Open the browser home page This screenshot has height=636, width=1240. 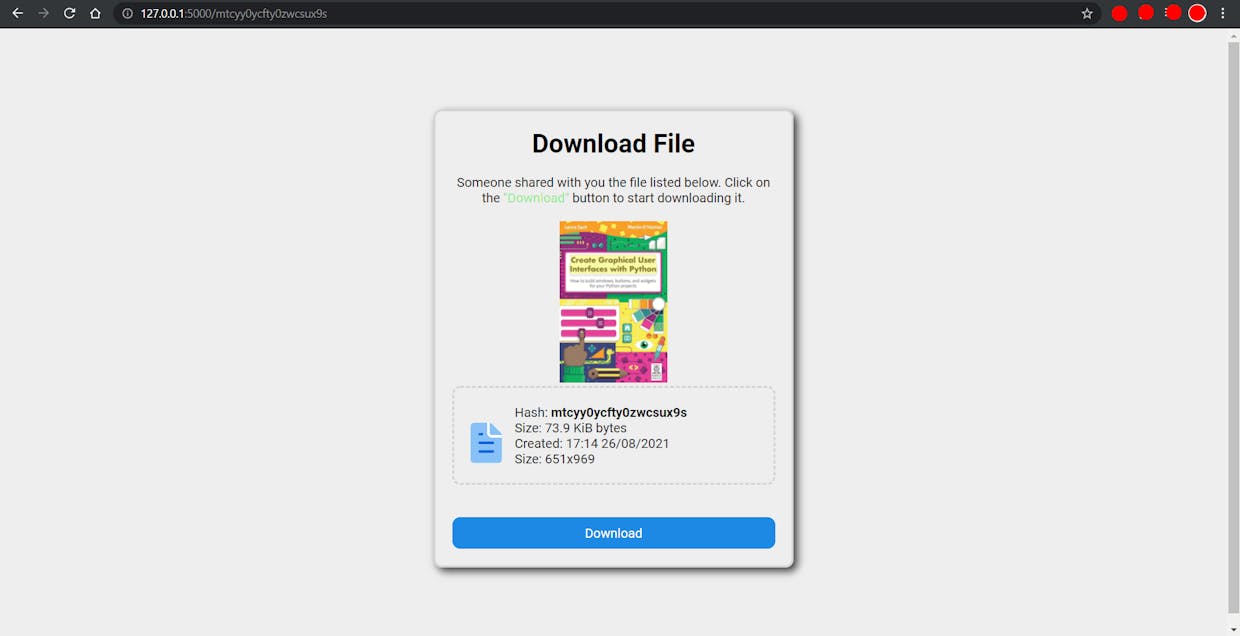95,13
